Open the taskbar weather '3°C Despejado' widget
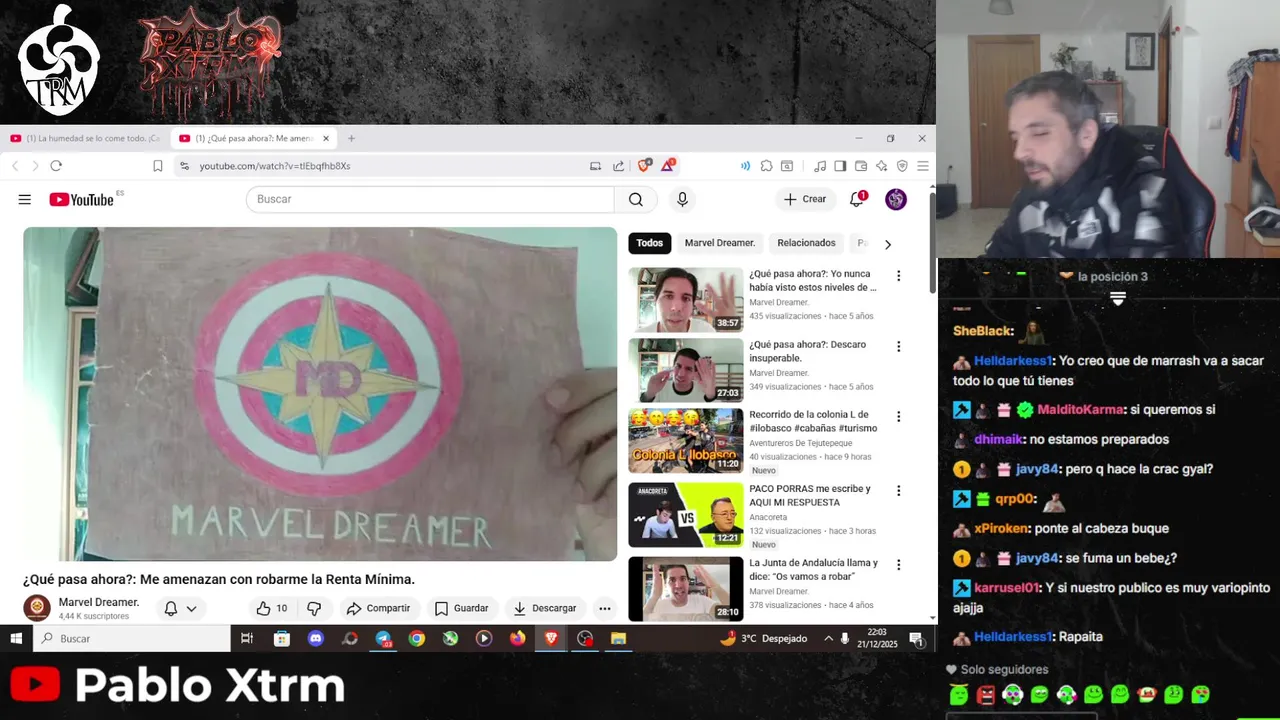The height and width of the screenshot is (720, 1280). click(763, 638)
